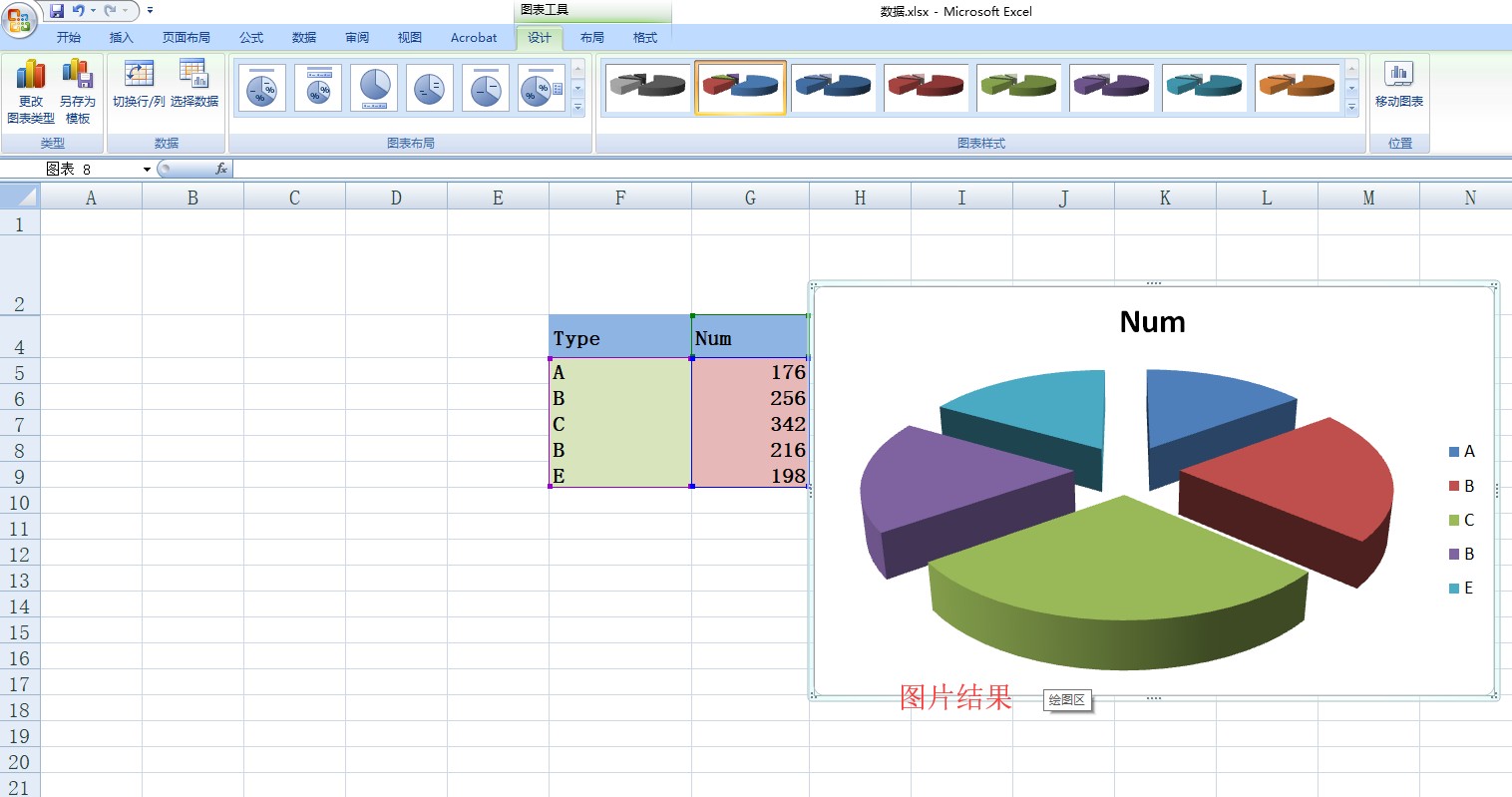
Task: Open the undo history dropdown arrow
Action: (x=93, y=11)
